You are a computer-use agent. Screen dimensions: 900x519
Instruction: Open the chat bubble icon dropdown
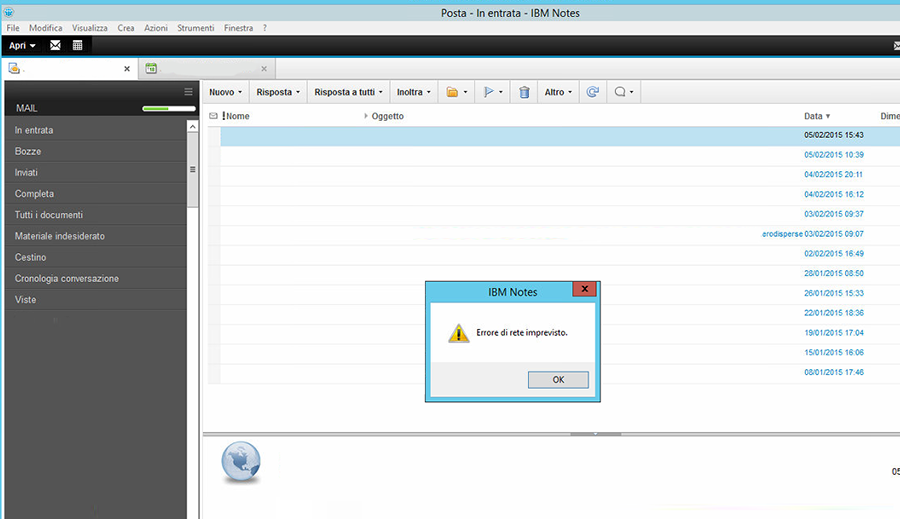coord(623,92)
